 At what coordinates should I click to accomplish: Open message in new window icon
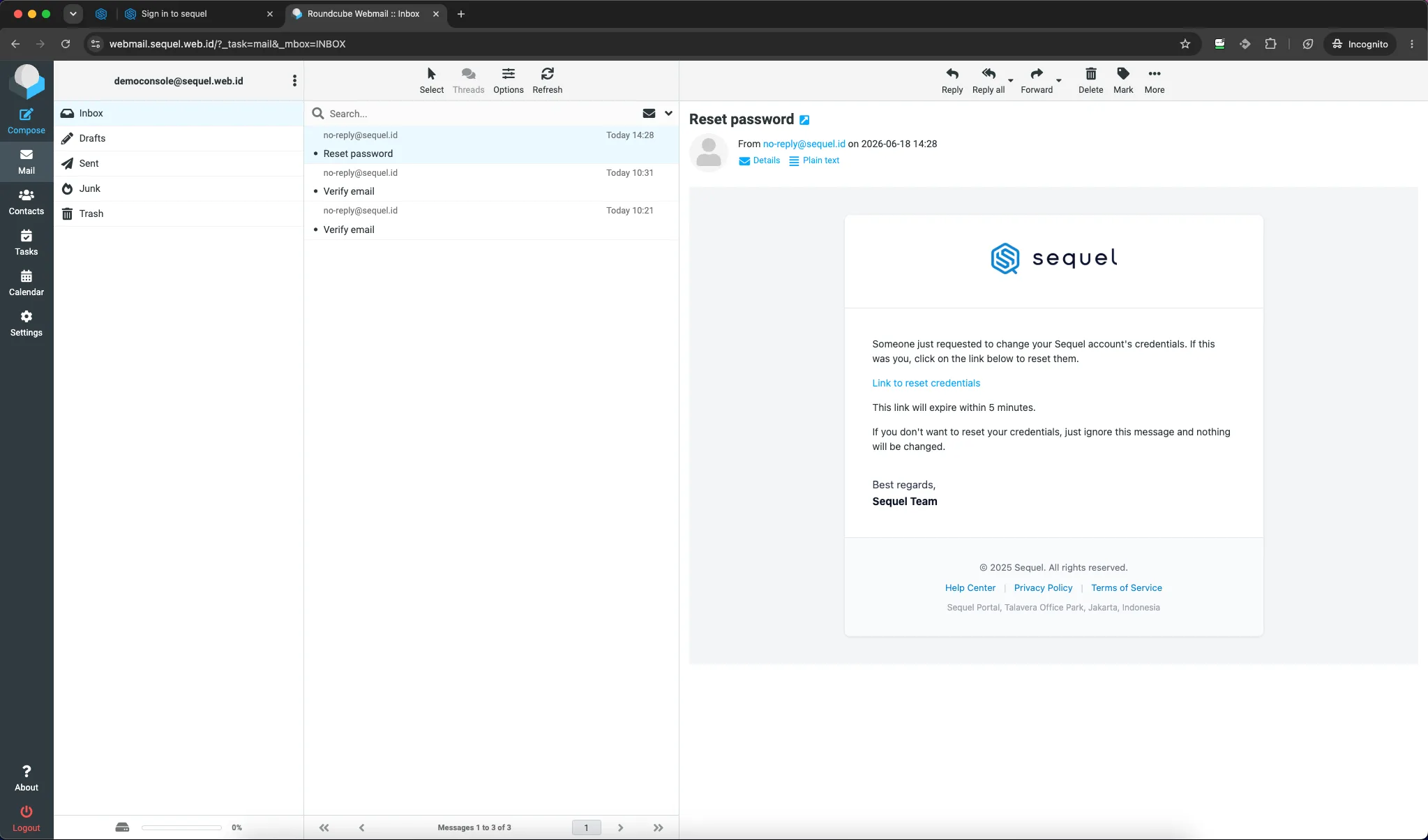pyautogui.click(x=804, y=120)
